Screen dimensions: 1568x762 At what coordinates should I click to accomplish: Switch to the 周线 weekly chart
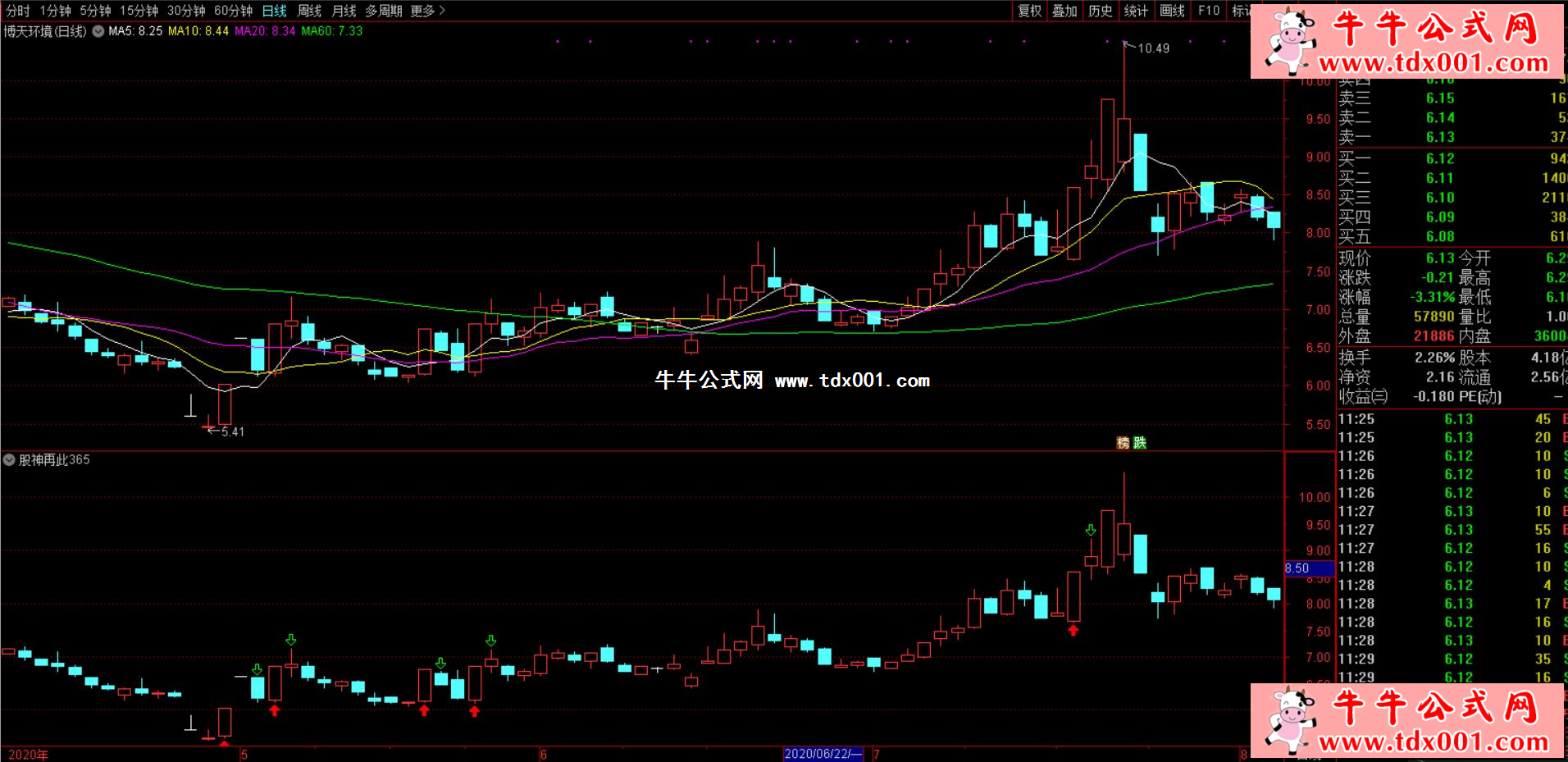[x=309, y=11]
